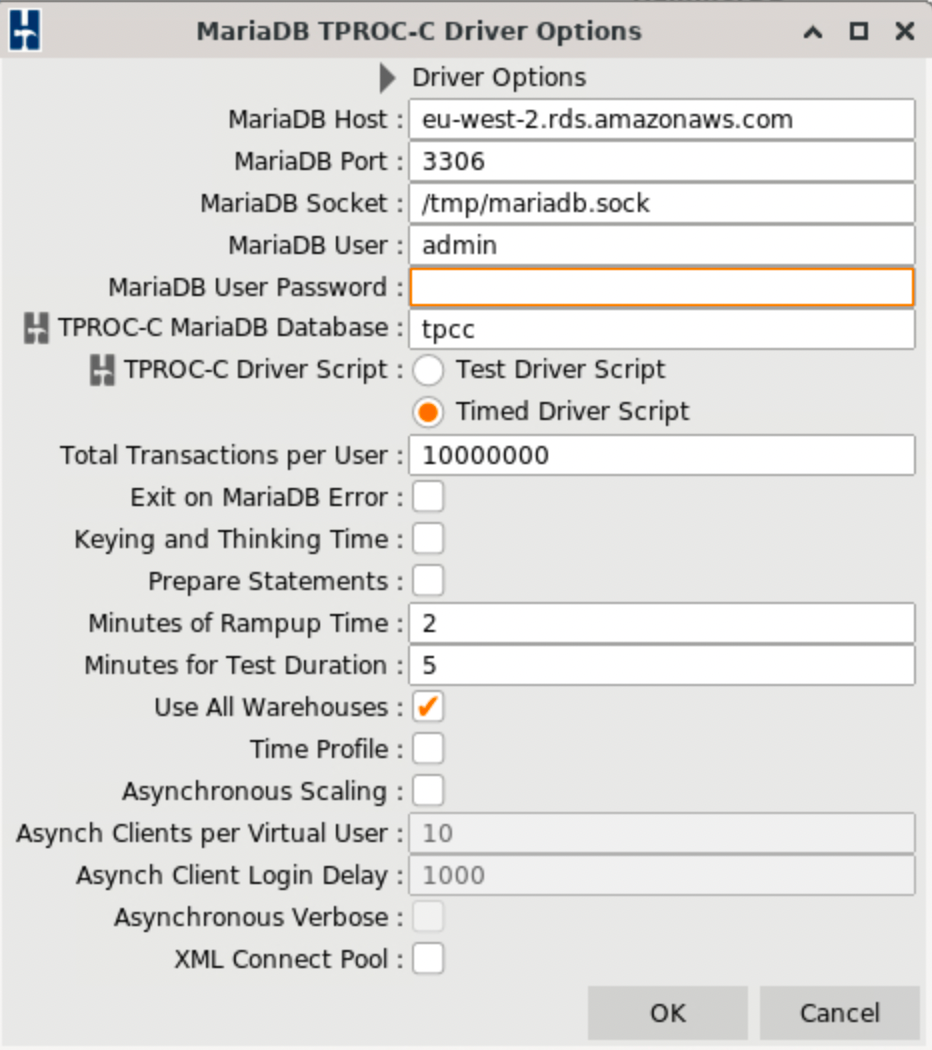Screen dimensions: 932x1050
Task: Click the Cancel button
Action: coord(839,1013)
